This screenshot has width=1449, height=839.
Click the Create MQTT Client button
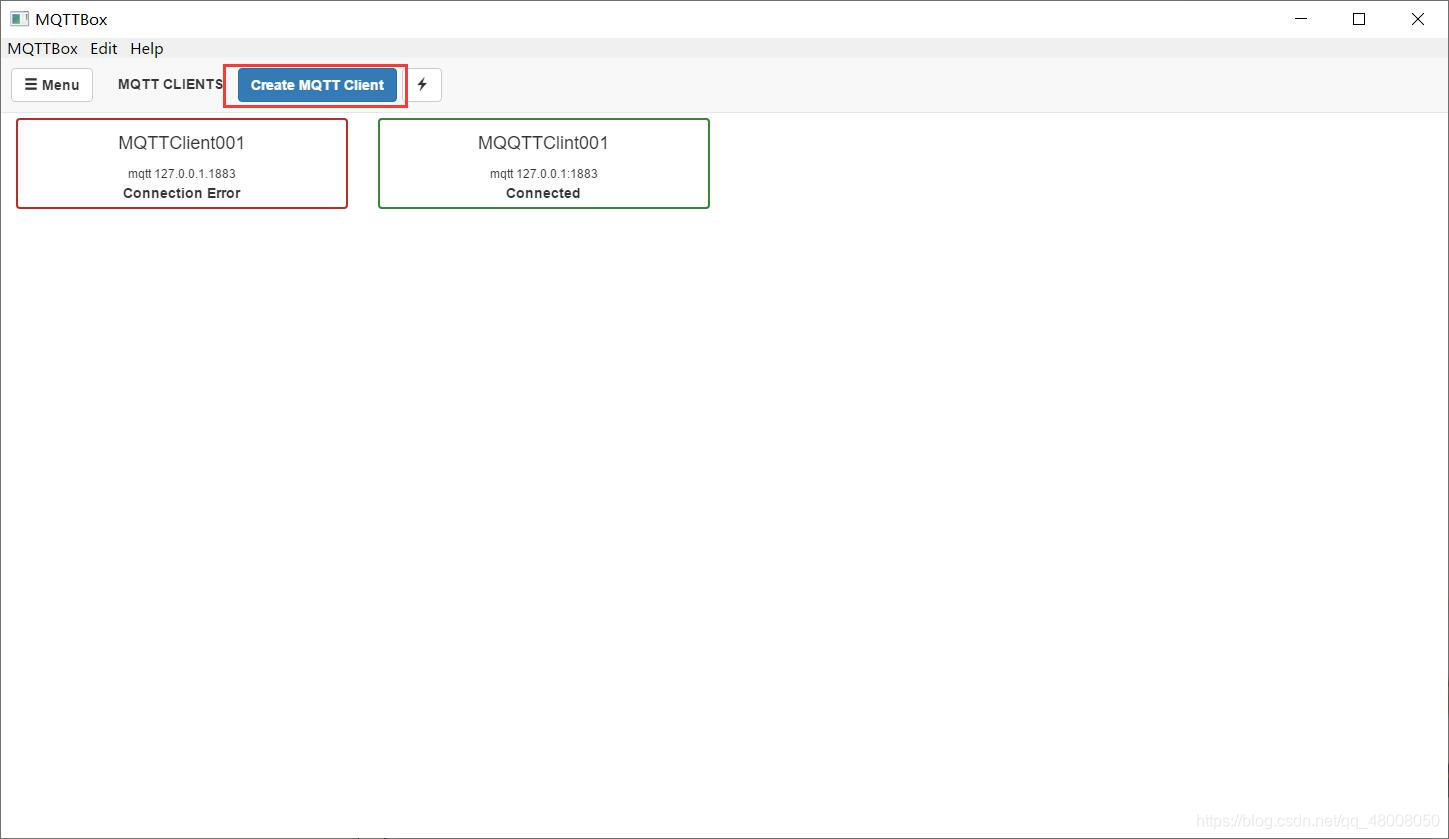pos(317,85)
